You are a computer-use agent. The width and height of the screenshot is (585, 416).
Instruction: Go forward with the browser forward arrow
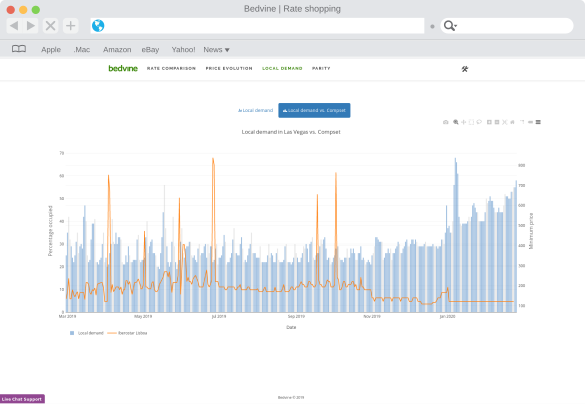point(31,26)
